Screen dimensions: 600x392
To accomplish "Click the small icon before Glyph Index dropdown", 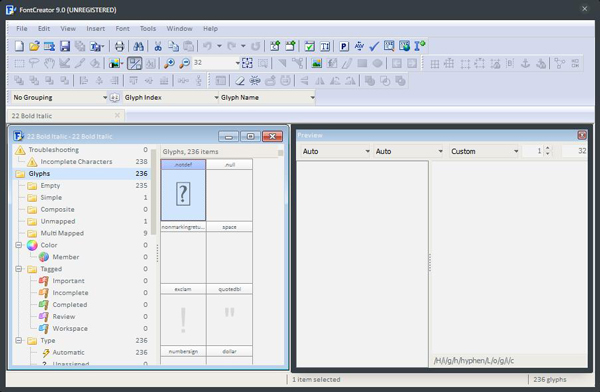I will (x=114, y=98).
